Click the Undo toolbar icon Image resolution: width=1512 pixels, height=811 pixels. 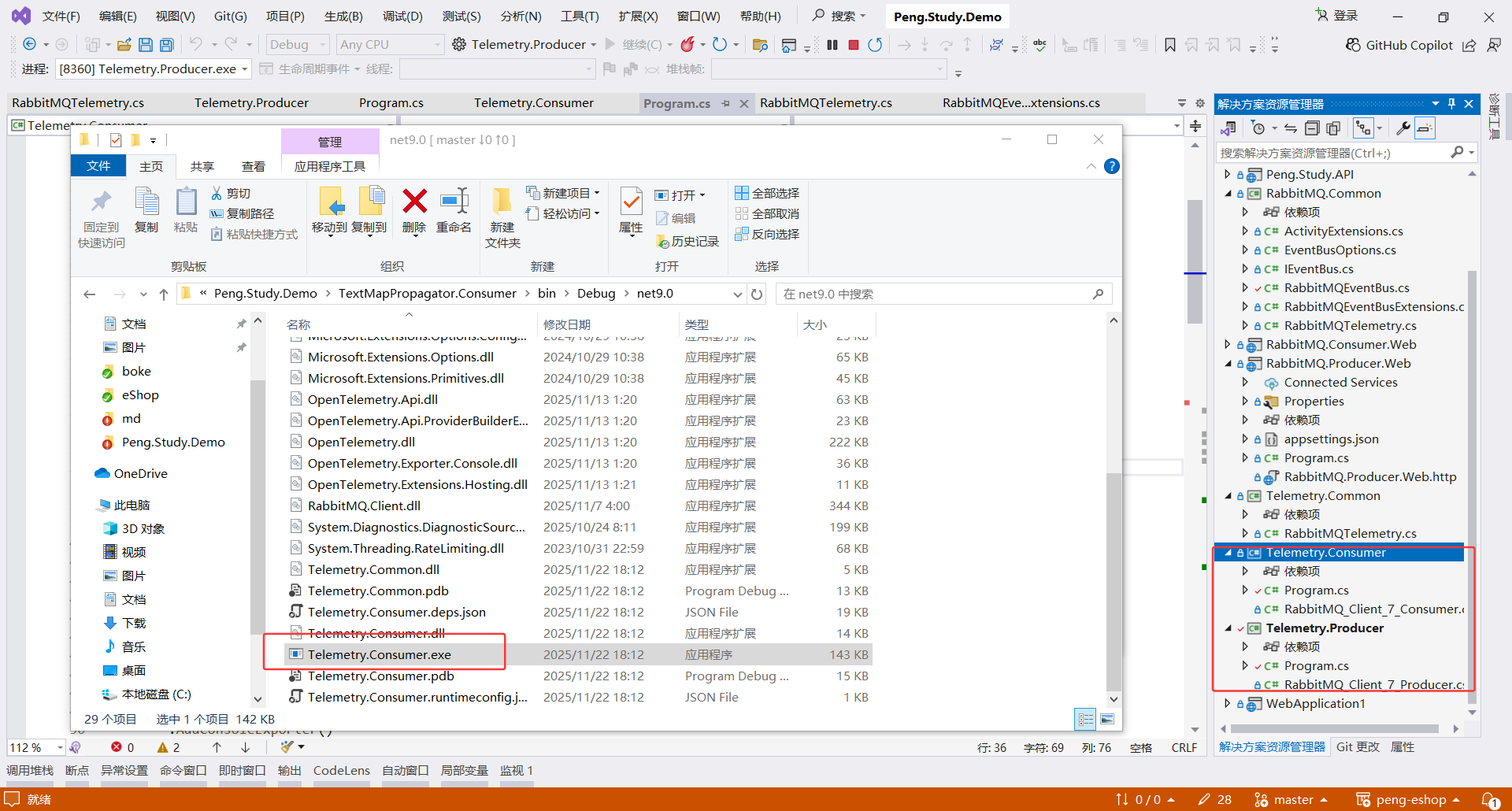click(196, 45)
